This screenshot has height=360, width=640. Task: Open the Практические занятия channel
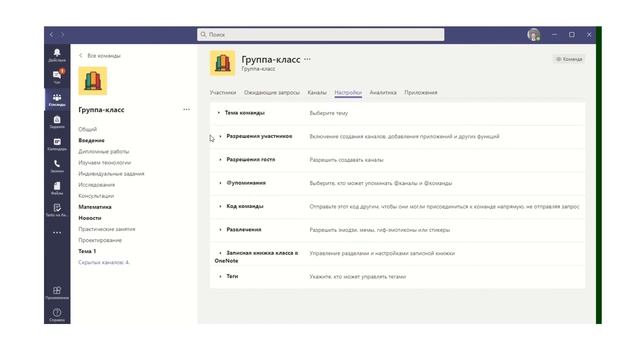coord(107,229)
